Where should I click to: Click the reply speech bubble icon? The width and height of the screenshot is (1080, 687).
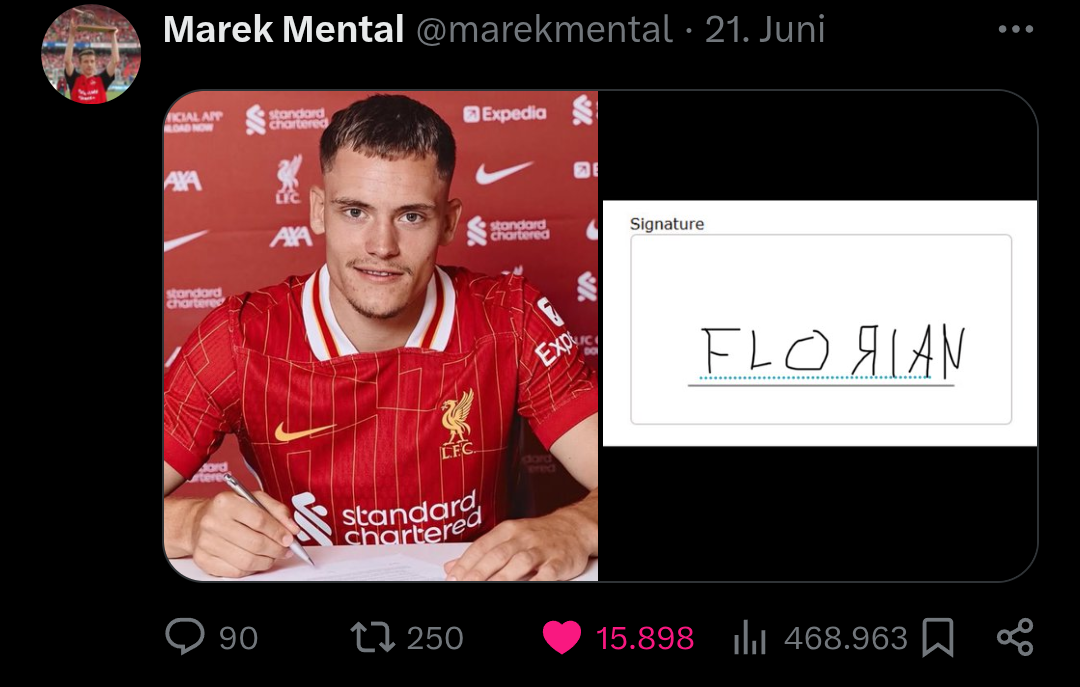pos(184,637)
